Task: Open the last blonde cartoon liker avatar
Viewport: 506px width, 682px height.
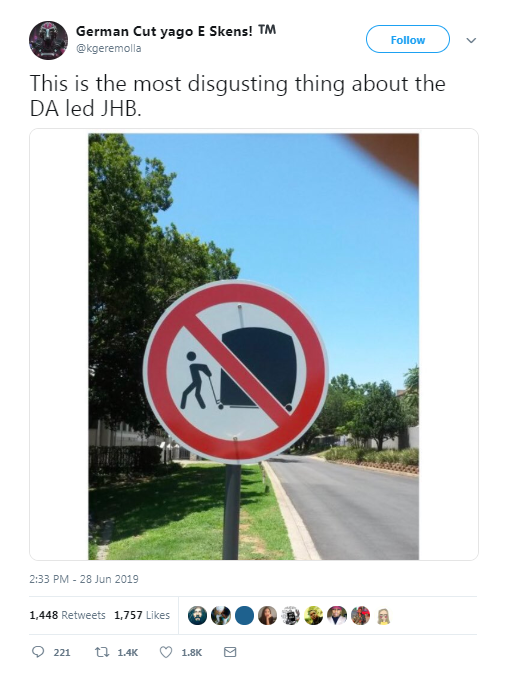Action: point(383,615)
